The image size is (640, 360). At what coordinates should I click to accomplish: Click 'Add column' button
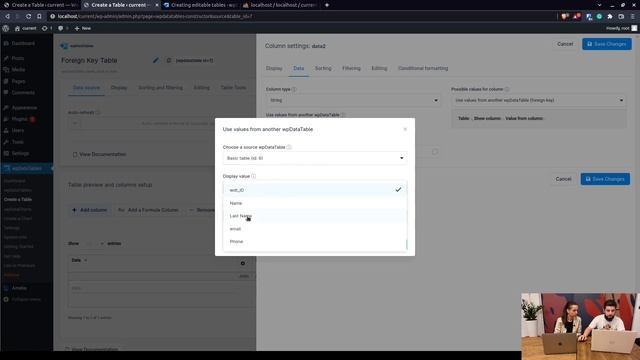(x=89, y=210)
